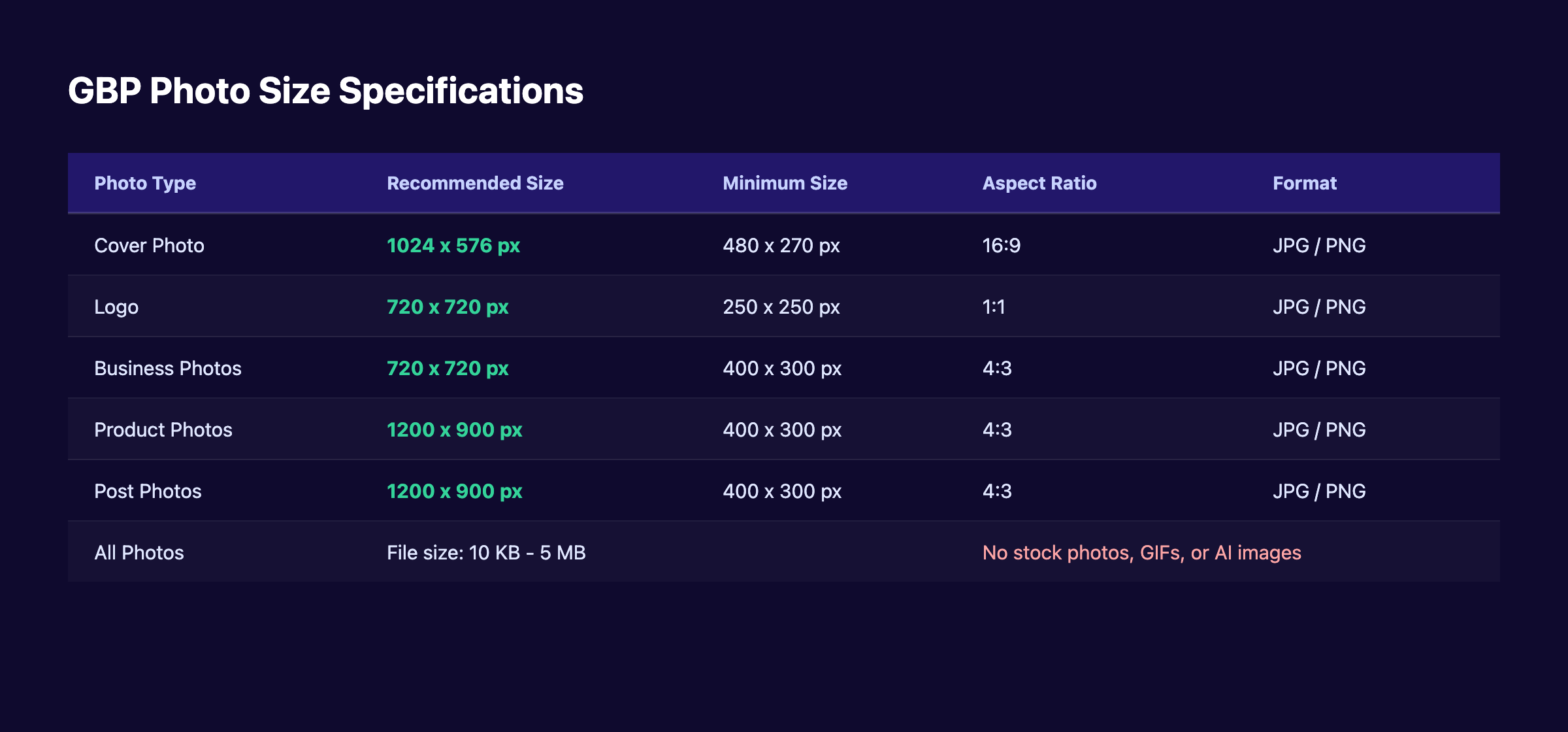Click the Aspect Ratio column header
The width and height of the screenshot is (1568, 732).
click(1039, 184)
